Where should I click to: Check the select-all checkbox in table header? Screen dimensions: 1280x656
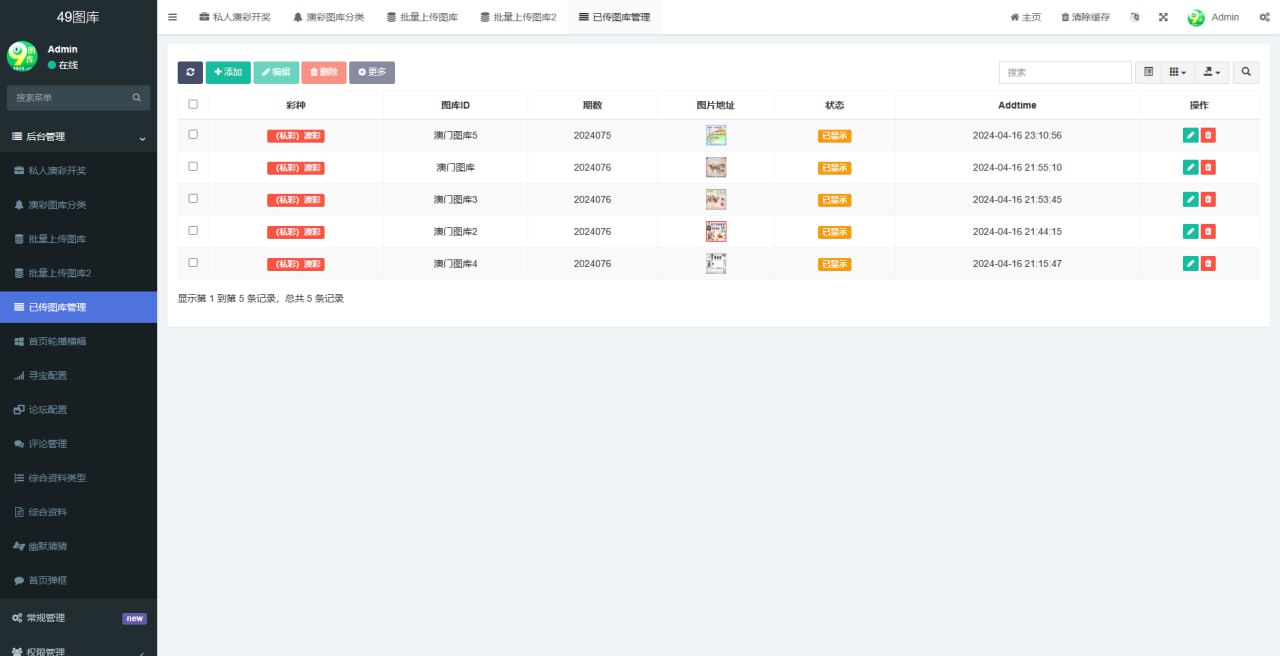pos(193,104)
